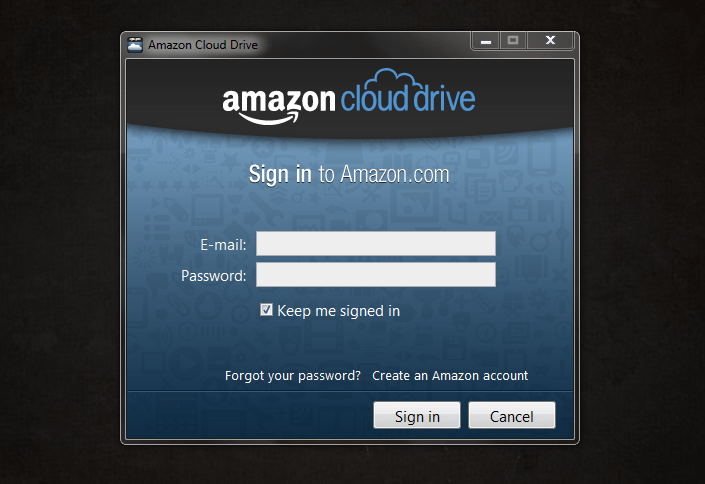Click the E-mail field label
The width and height of the screenshot is (705, 484).
(x=223, y=245)
